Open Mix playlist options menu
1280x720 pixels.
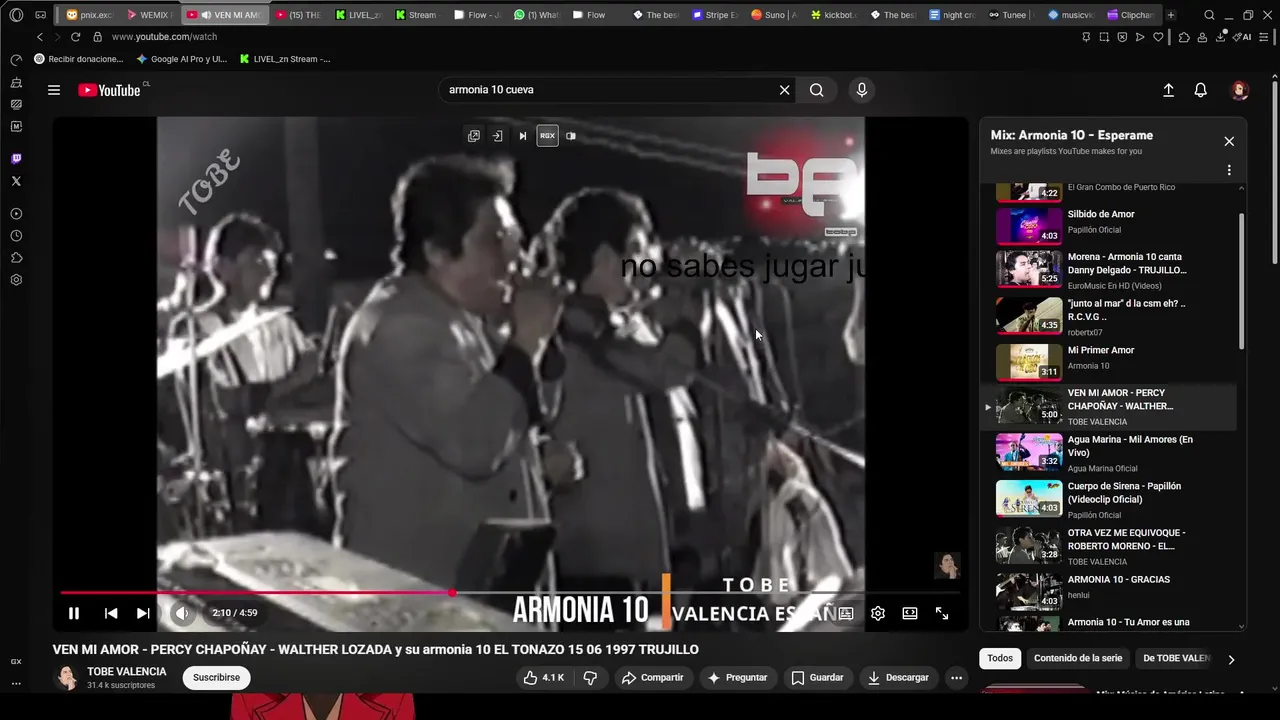coord(1229,170)
